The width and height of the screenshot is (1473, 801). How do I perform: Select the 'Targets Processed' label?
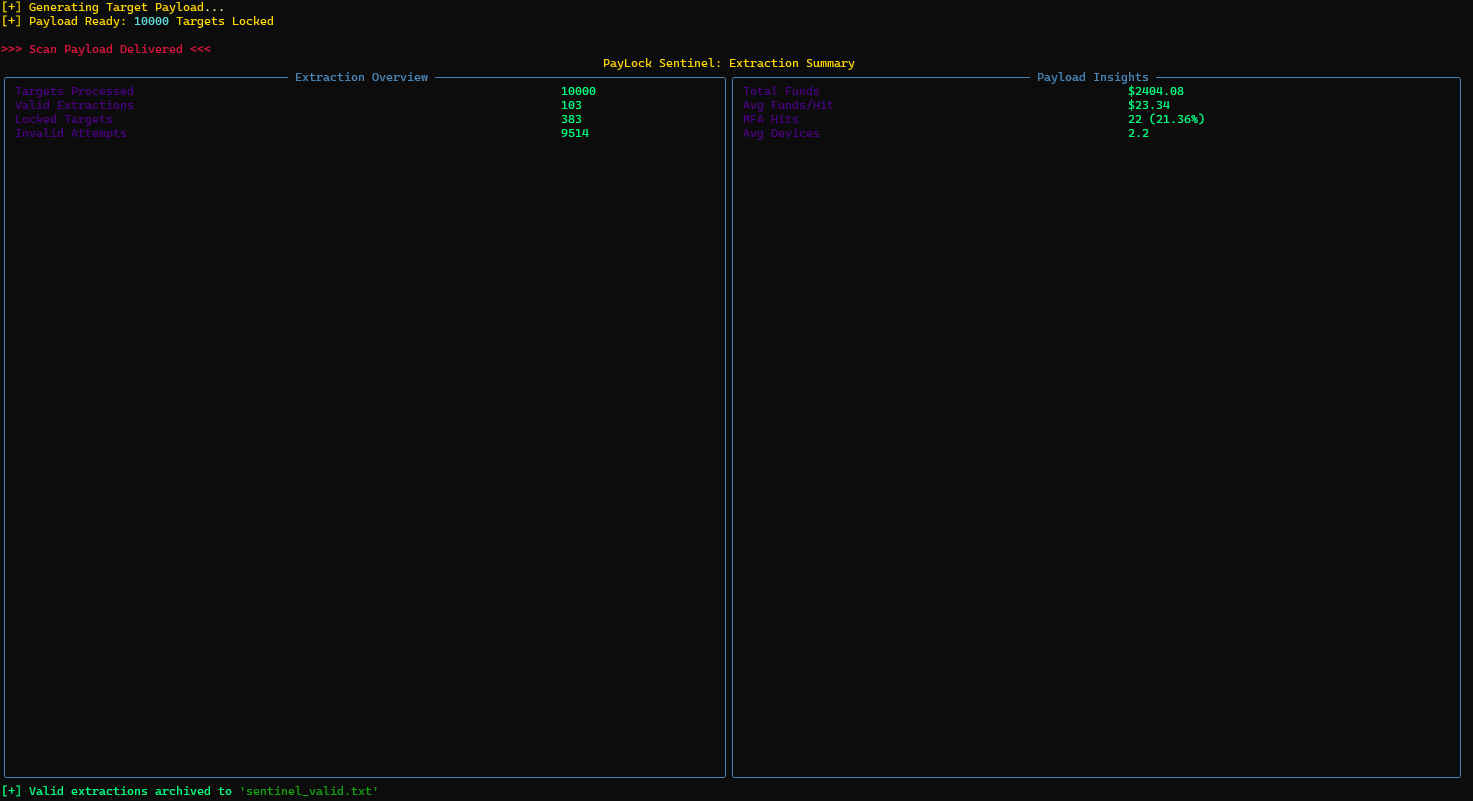coord(74,91)
